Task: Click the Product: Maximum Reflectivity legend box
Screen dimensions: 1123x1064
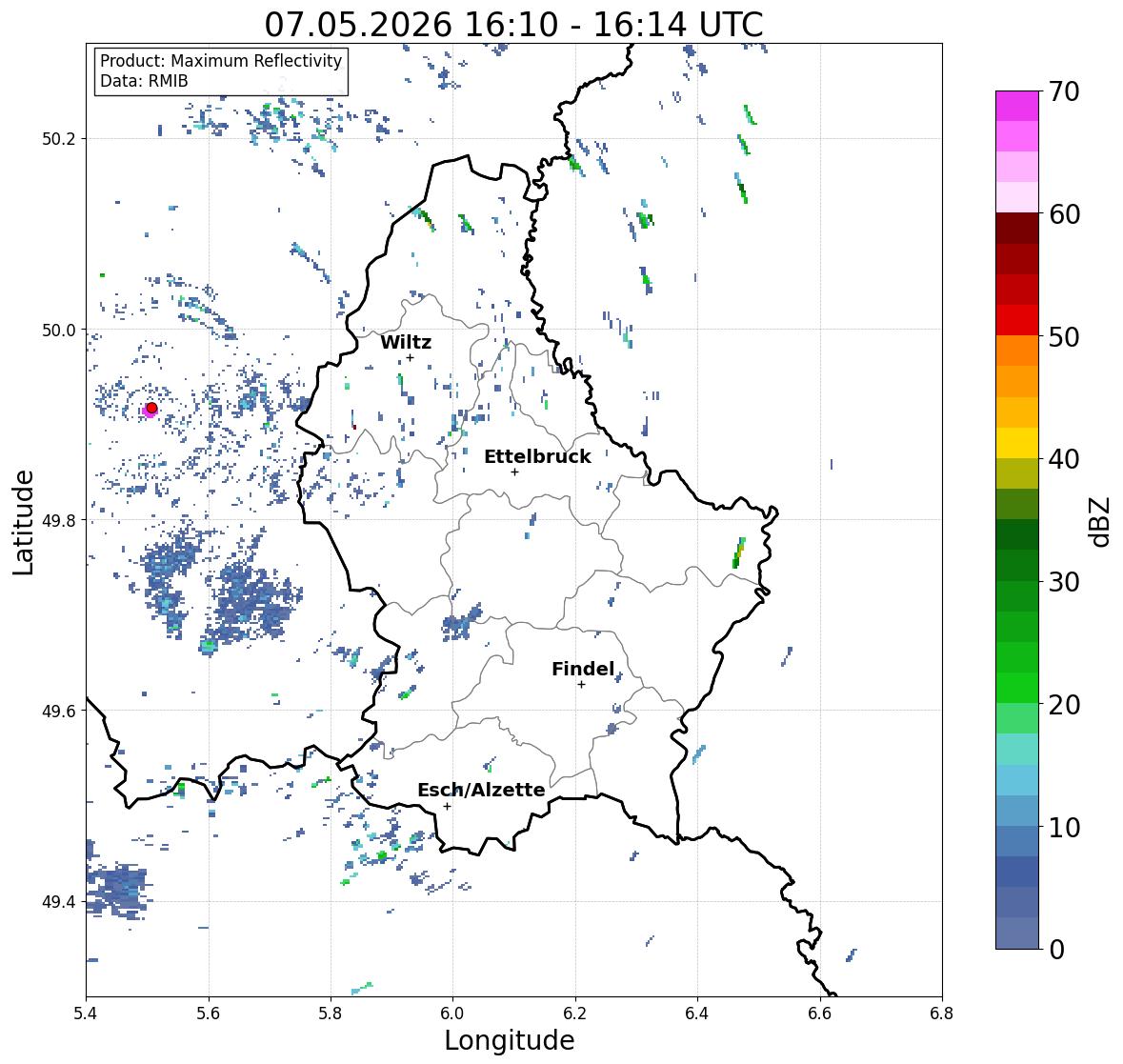Action: click(221, 70)
